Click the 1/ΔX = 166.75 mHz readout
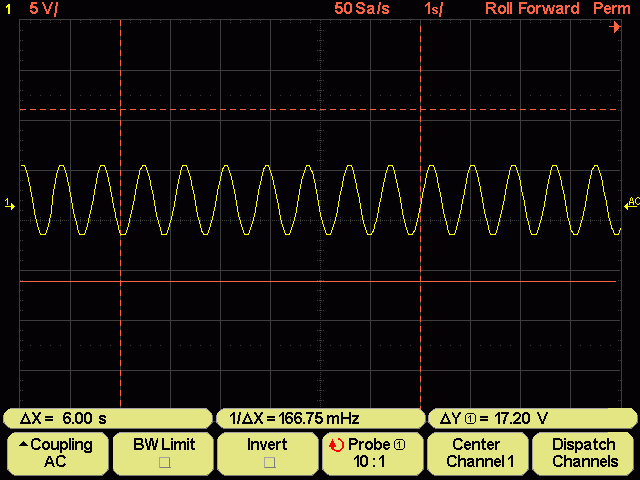 [320, 418]
